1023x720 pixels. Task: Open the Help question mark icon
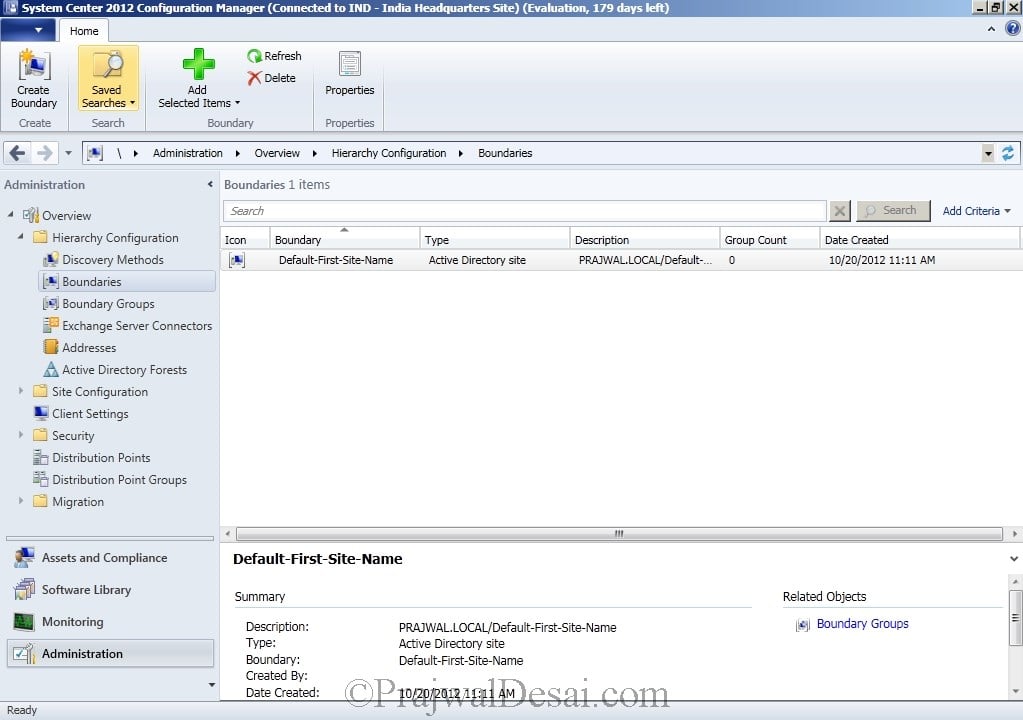(x=1013, y=29)
